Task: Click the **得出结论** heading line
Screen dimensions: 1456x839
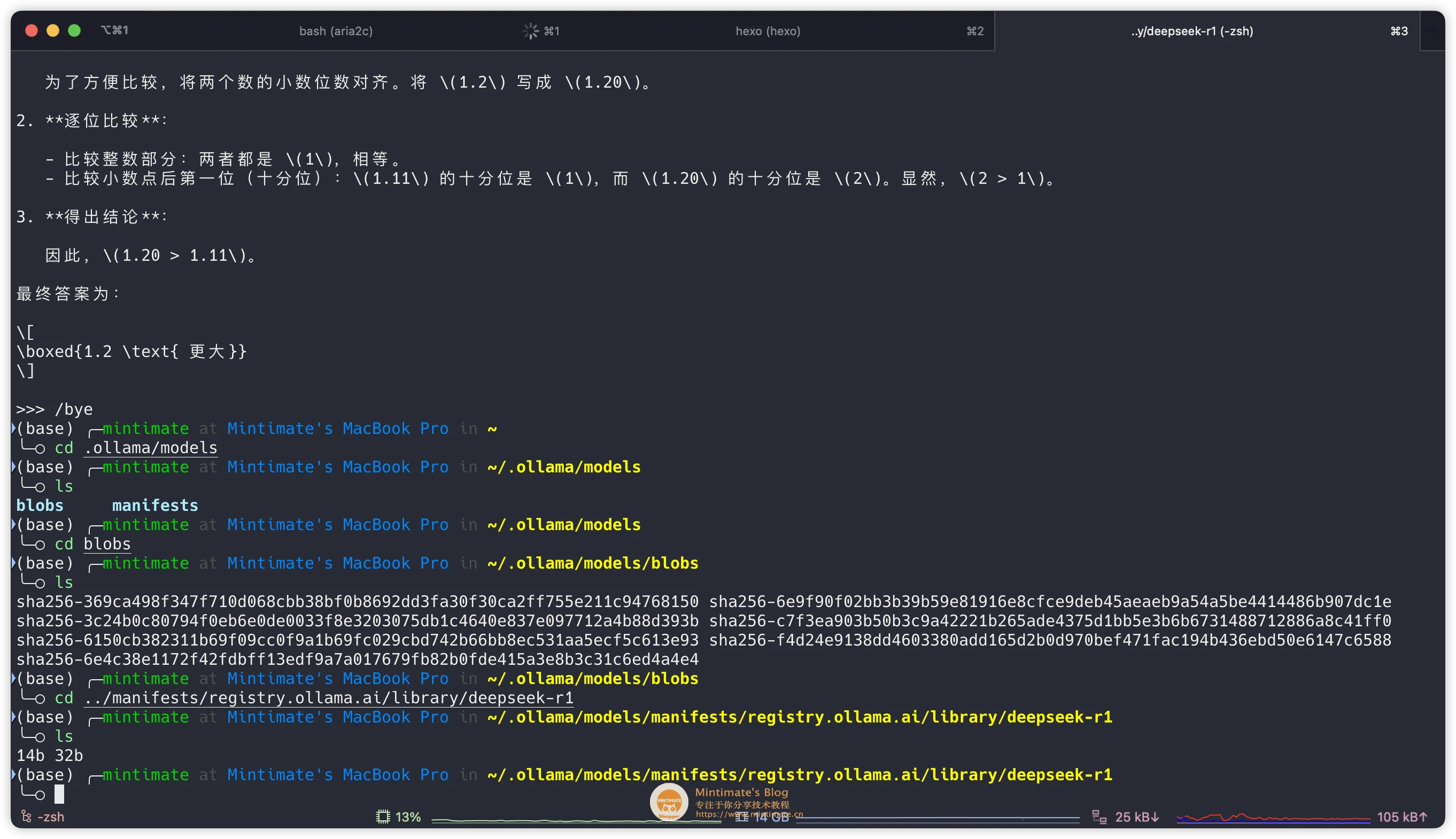Action: (x=91, y=216)
